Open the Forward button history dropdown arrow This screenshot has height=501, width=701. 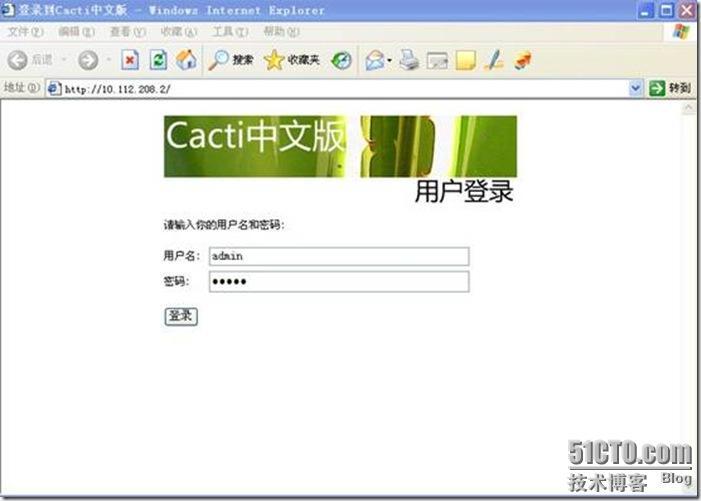(x=109, y=60)
